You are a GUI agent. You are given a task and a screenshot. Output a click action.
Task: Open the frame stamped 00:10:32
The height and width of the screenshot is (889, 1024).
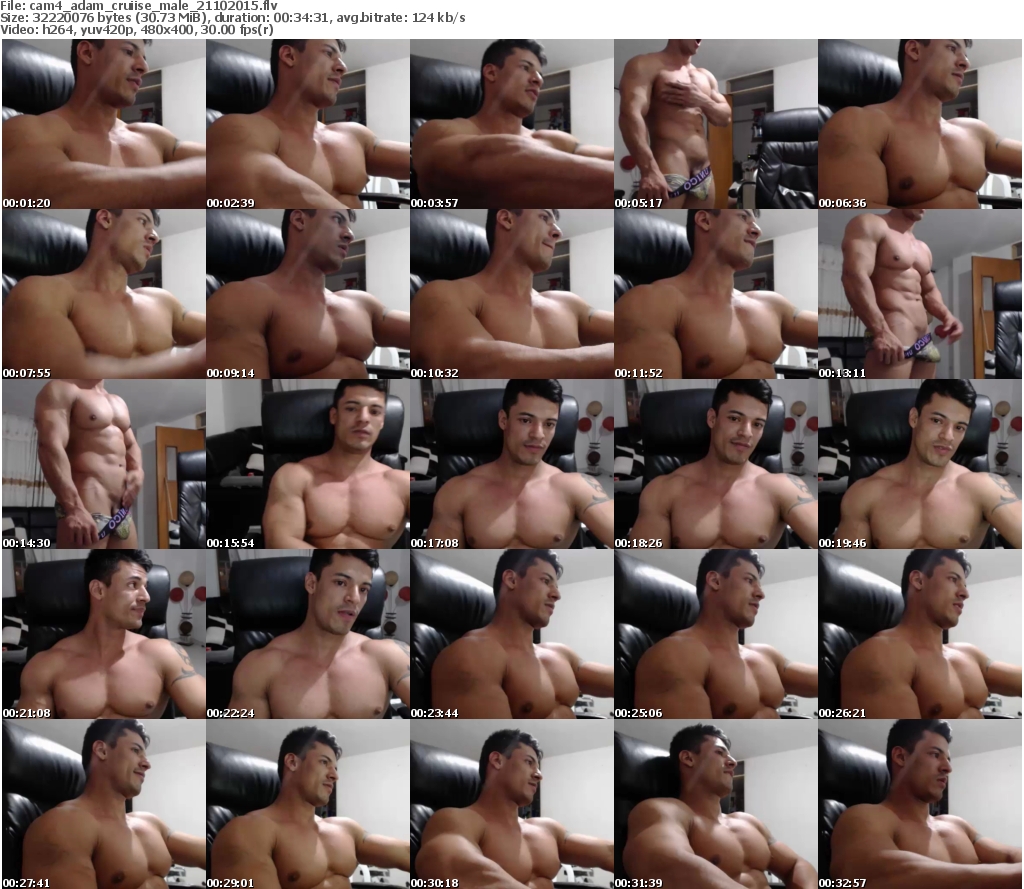(x=511, y=294)
